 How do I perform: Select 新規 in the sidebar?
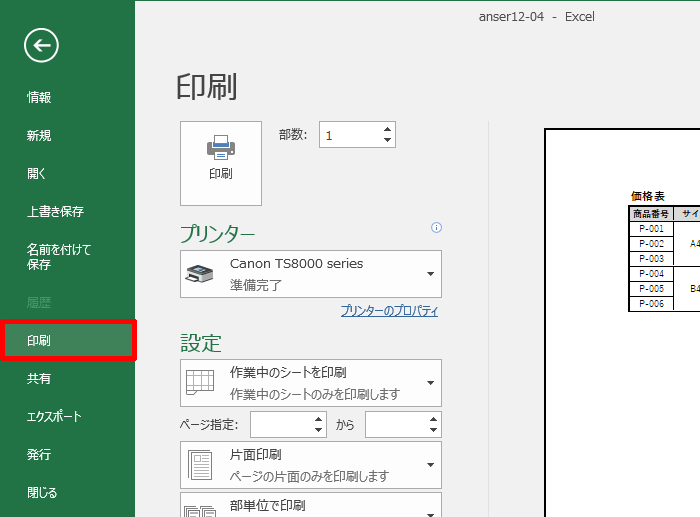click(39, 135)
